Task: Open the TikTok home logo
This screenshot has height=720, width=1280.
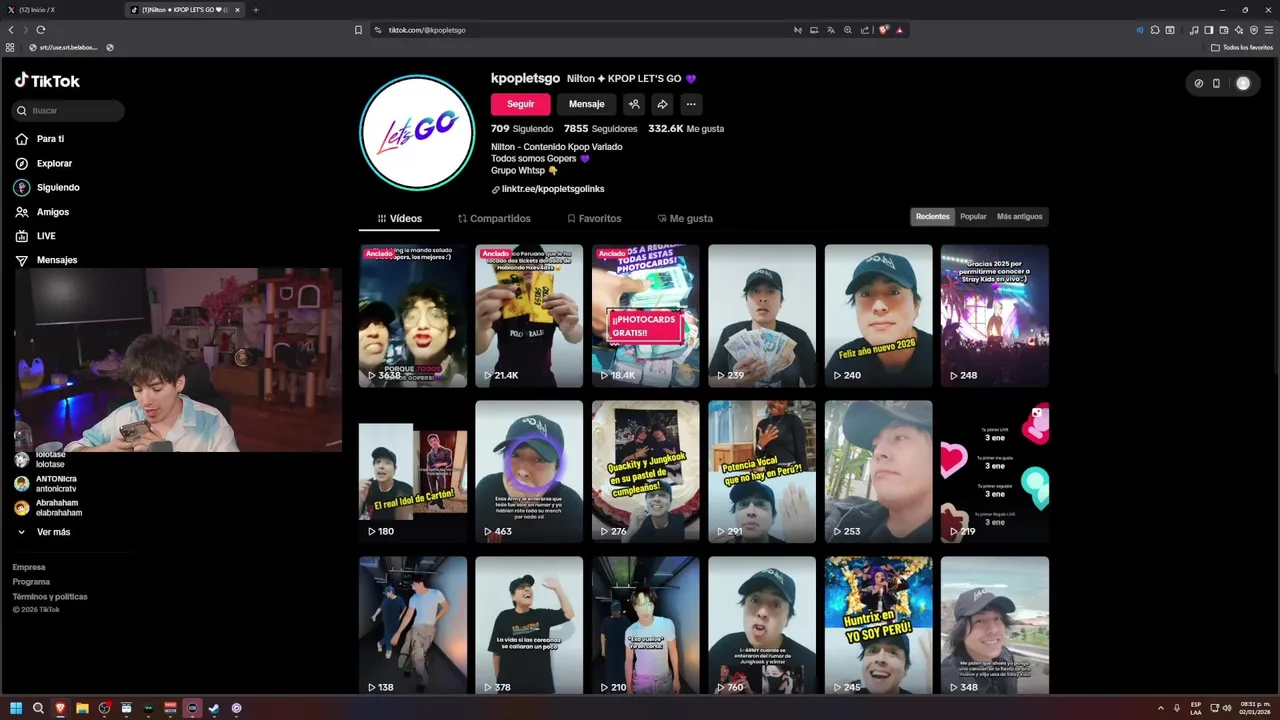Action: 47,81
